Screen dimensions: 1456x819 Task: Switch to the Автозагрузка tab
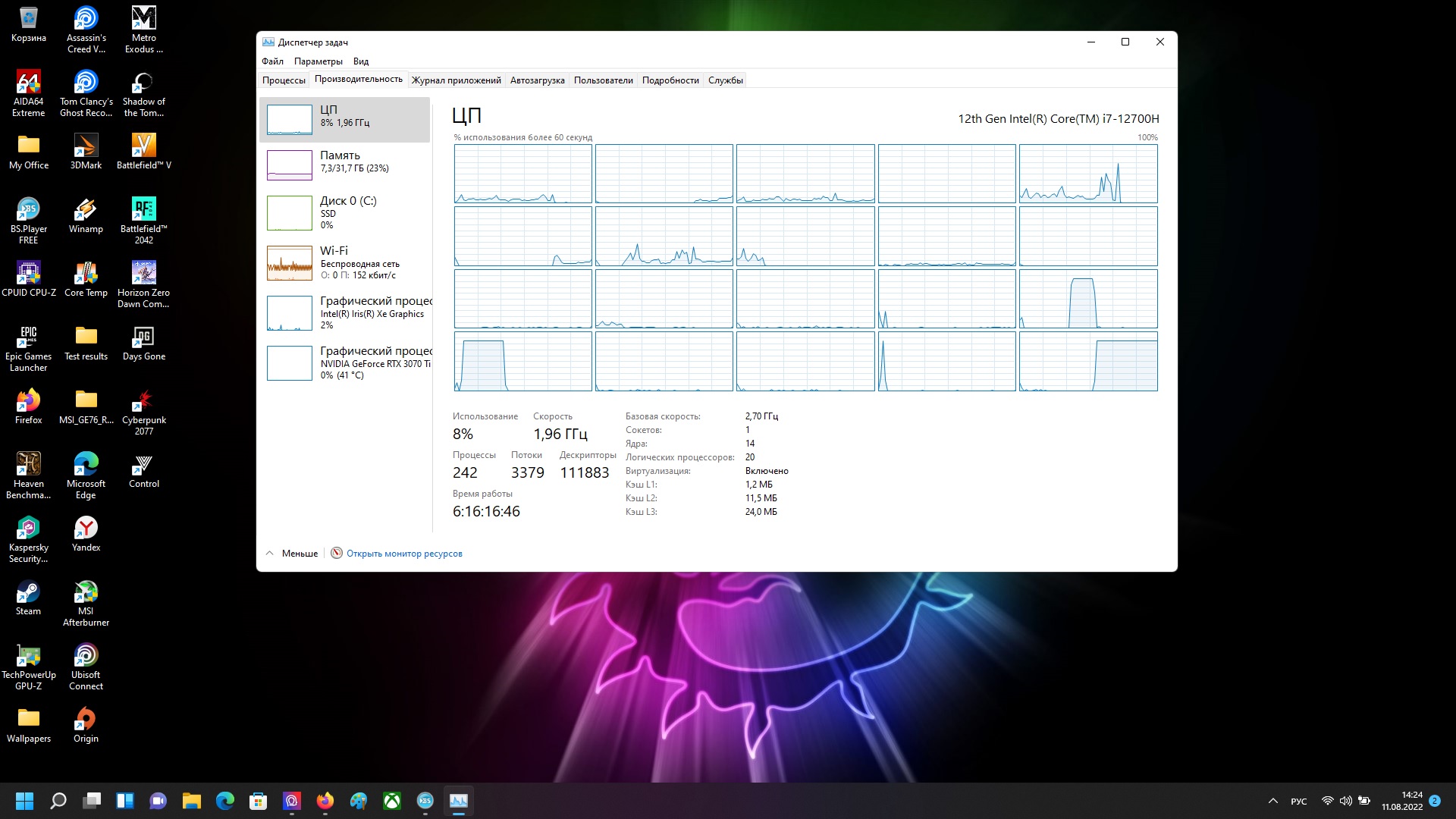(x=537, y=80)
